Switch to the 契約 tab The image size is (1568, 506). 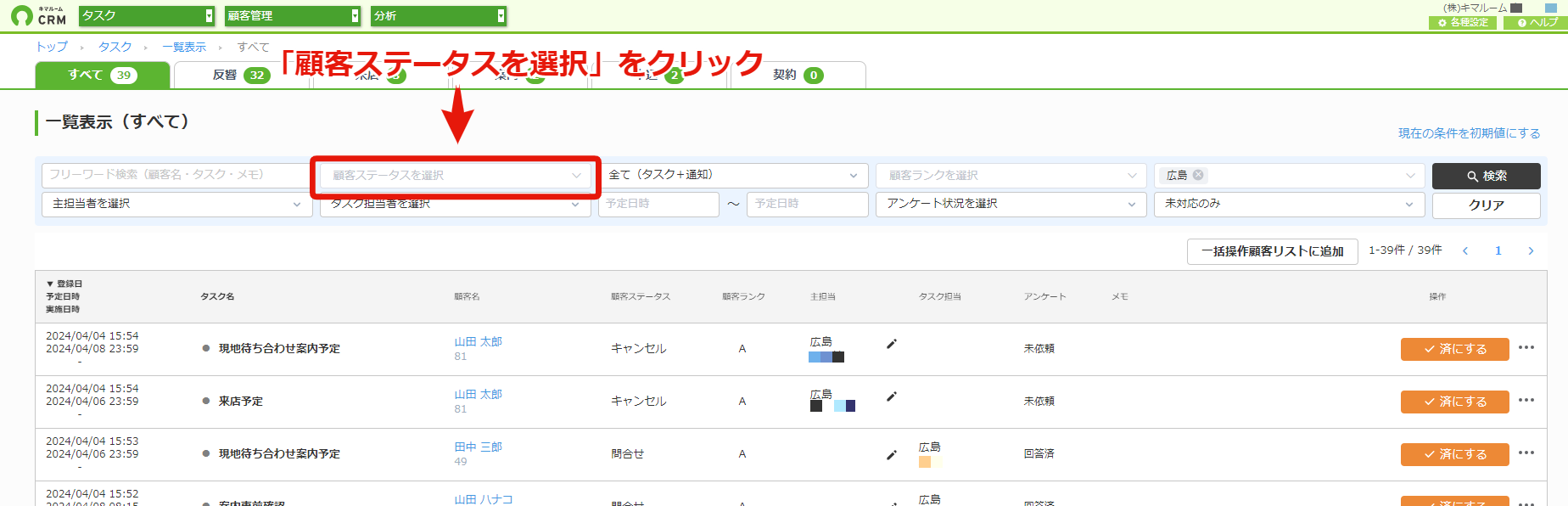(798, 75)
